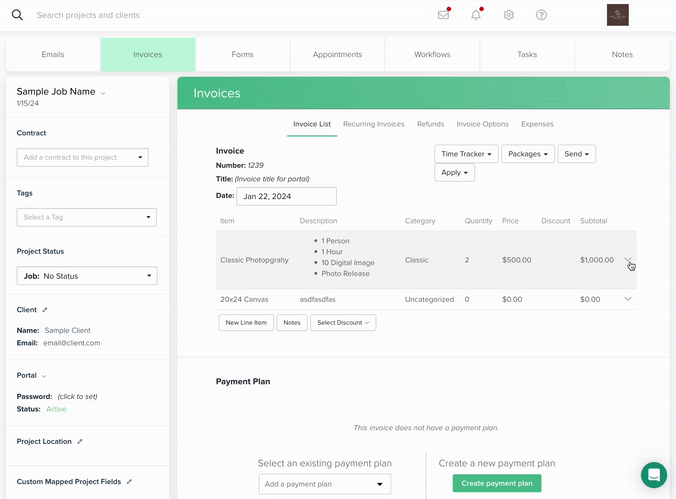Click the $500.00 price value
676x499 pixels.
[x=516, y=260]
